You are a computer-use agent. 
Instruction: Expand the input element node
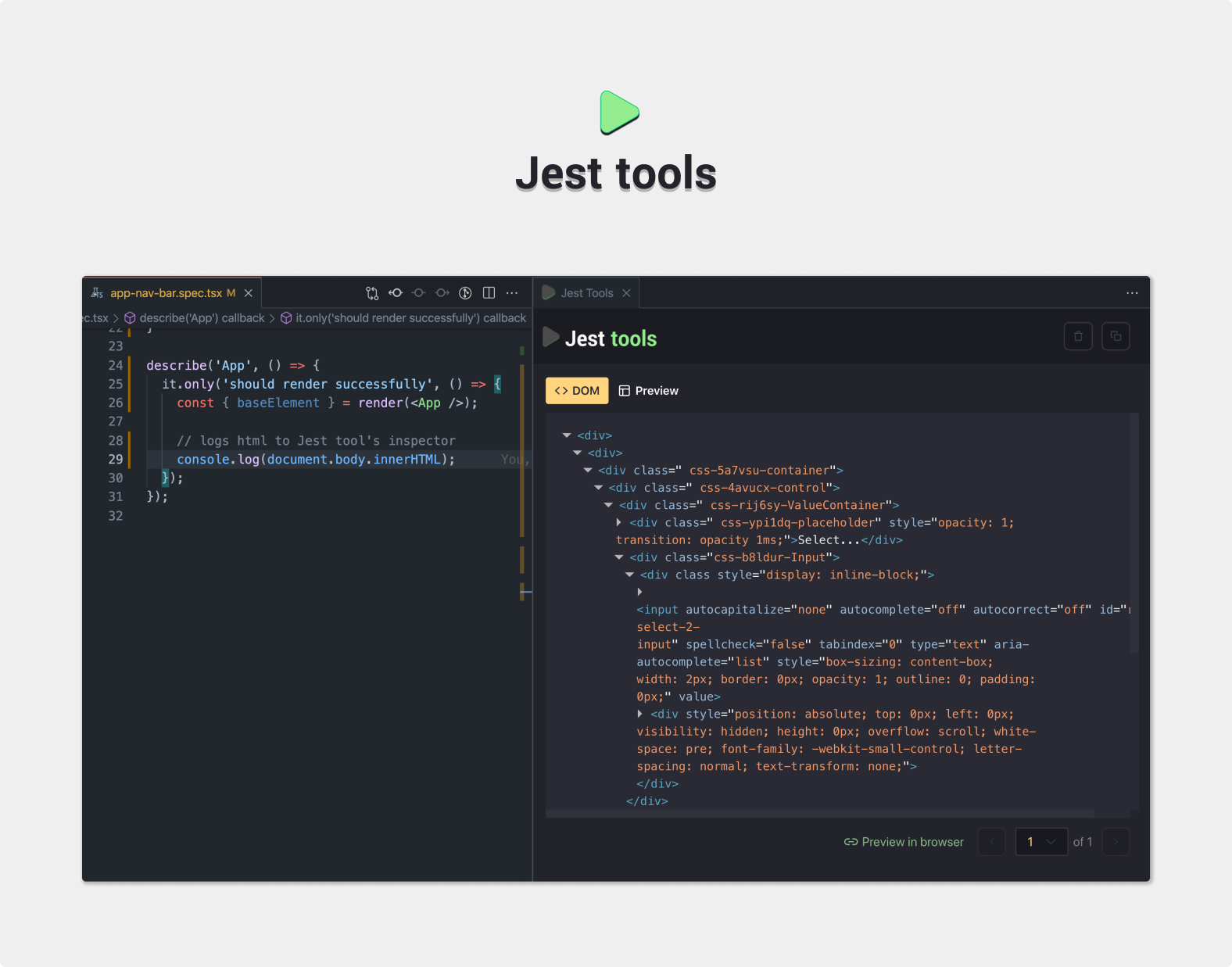coord(640,592)
